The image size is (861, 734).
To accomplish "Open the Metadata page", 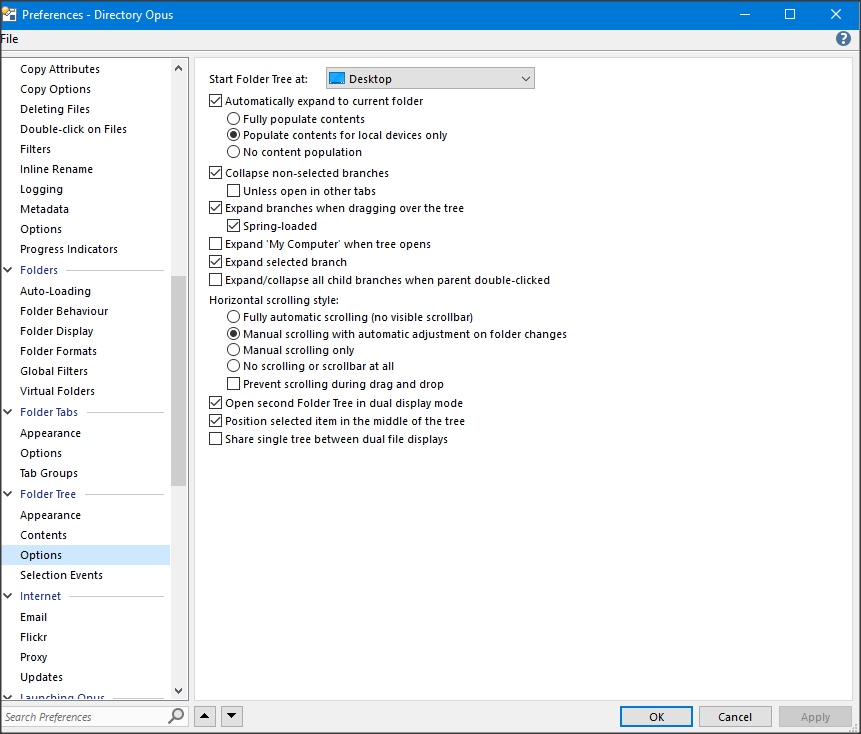I will 44,209.
